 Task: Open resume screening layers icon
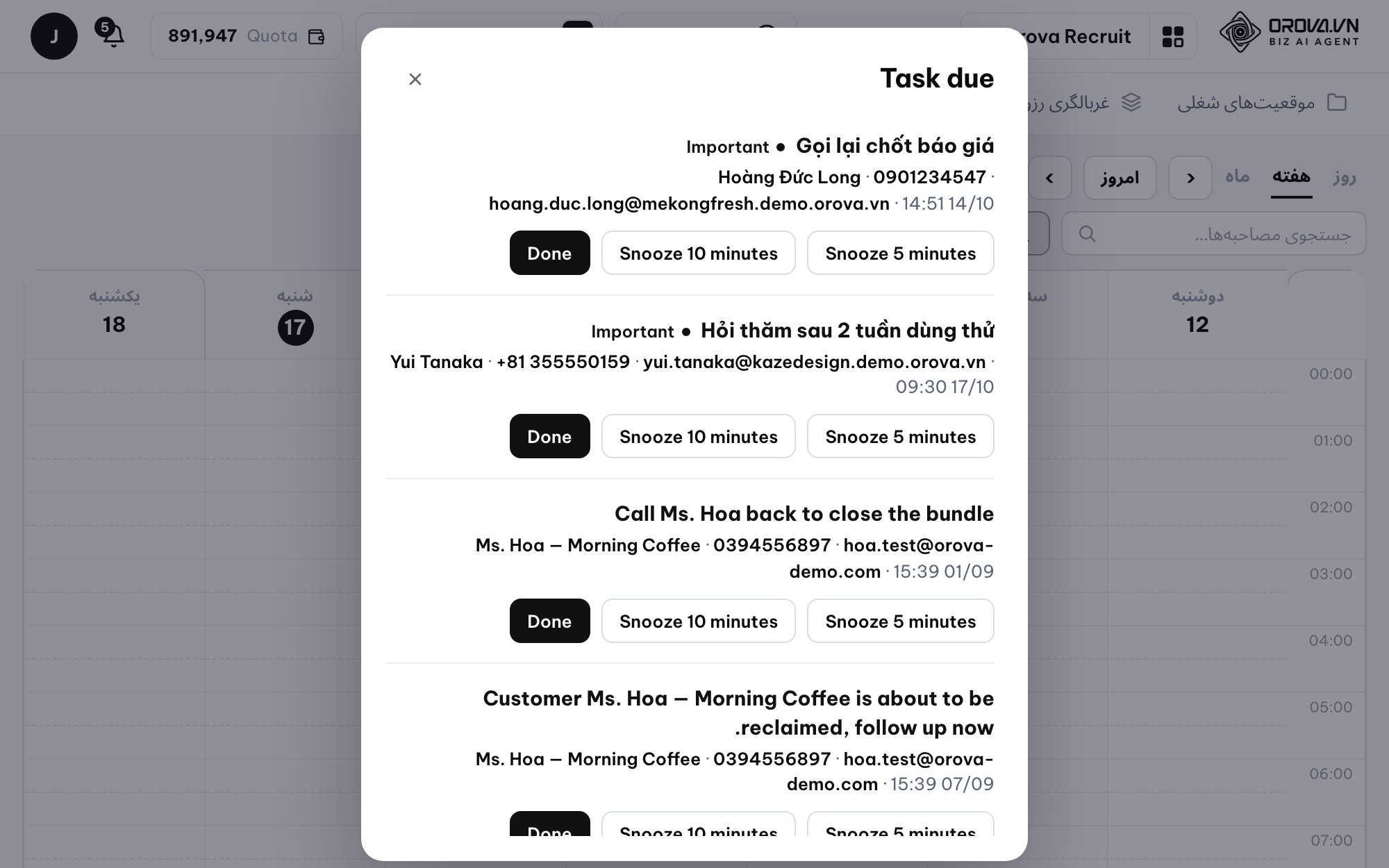(1131, 103)
